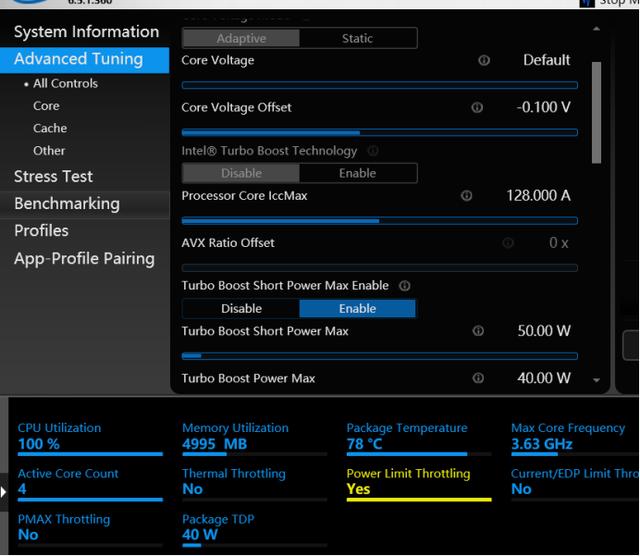Image resolution: width=640 pixels, height=556 pixels.
Task: Select Static core voltage mode
Action: (358, 38)
